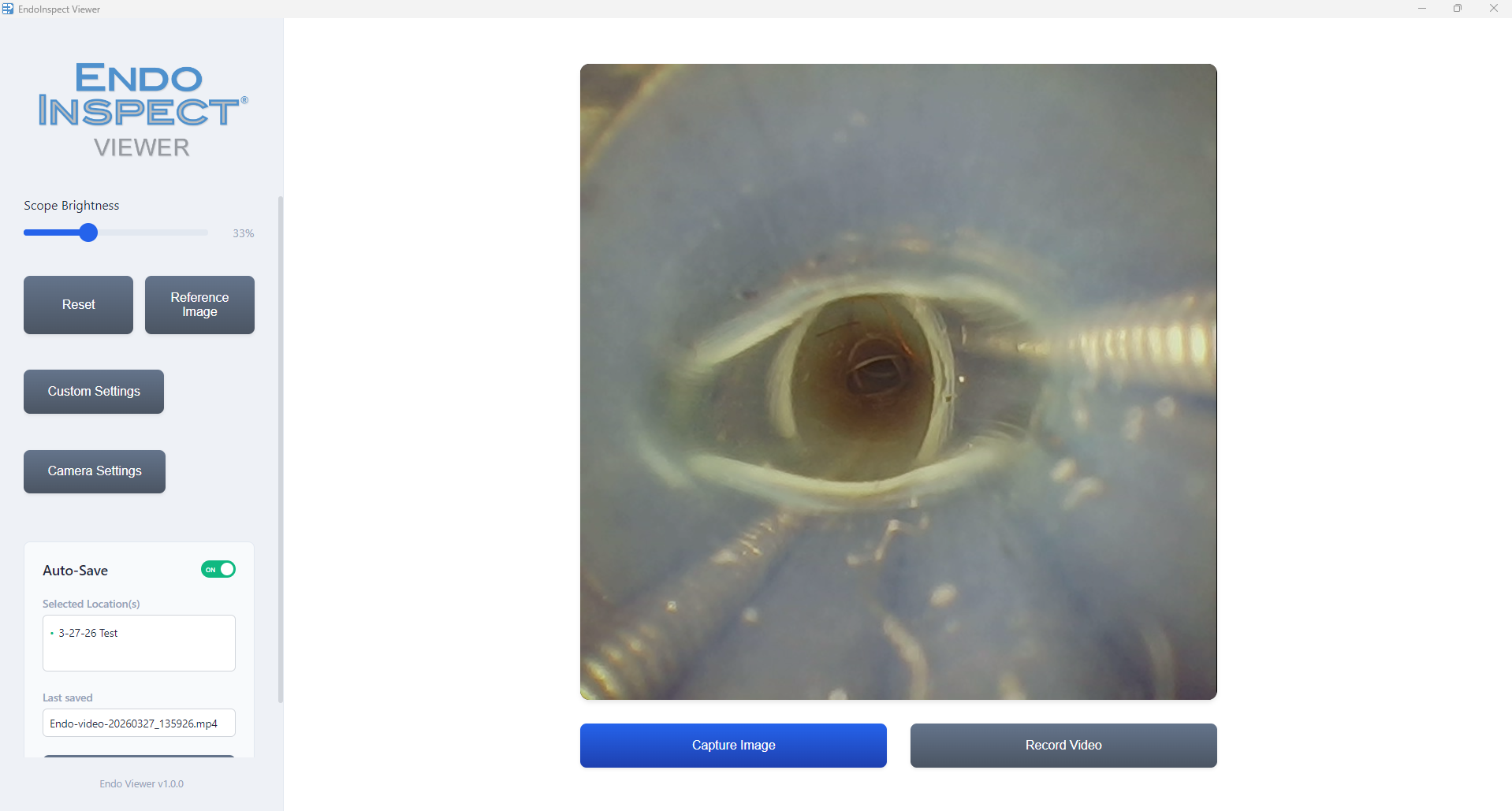Click the sidebar vertical scrollbar
This screenshot has height=811, width=1512.
280,449
